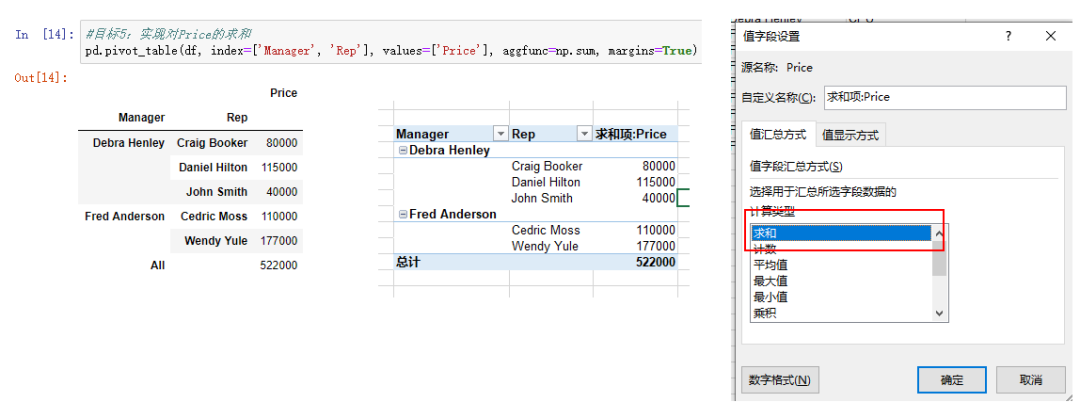
Task: Click Debra Henley in the pandas output
Action: click(129, 143)
